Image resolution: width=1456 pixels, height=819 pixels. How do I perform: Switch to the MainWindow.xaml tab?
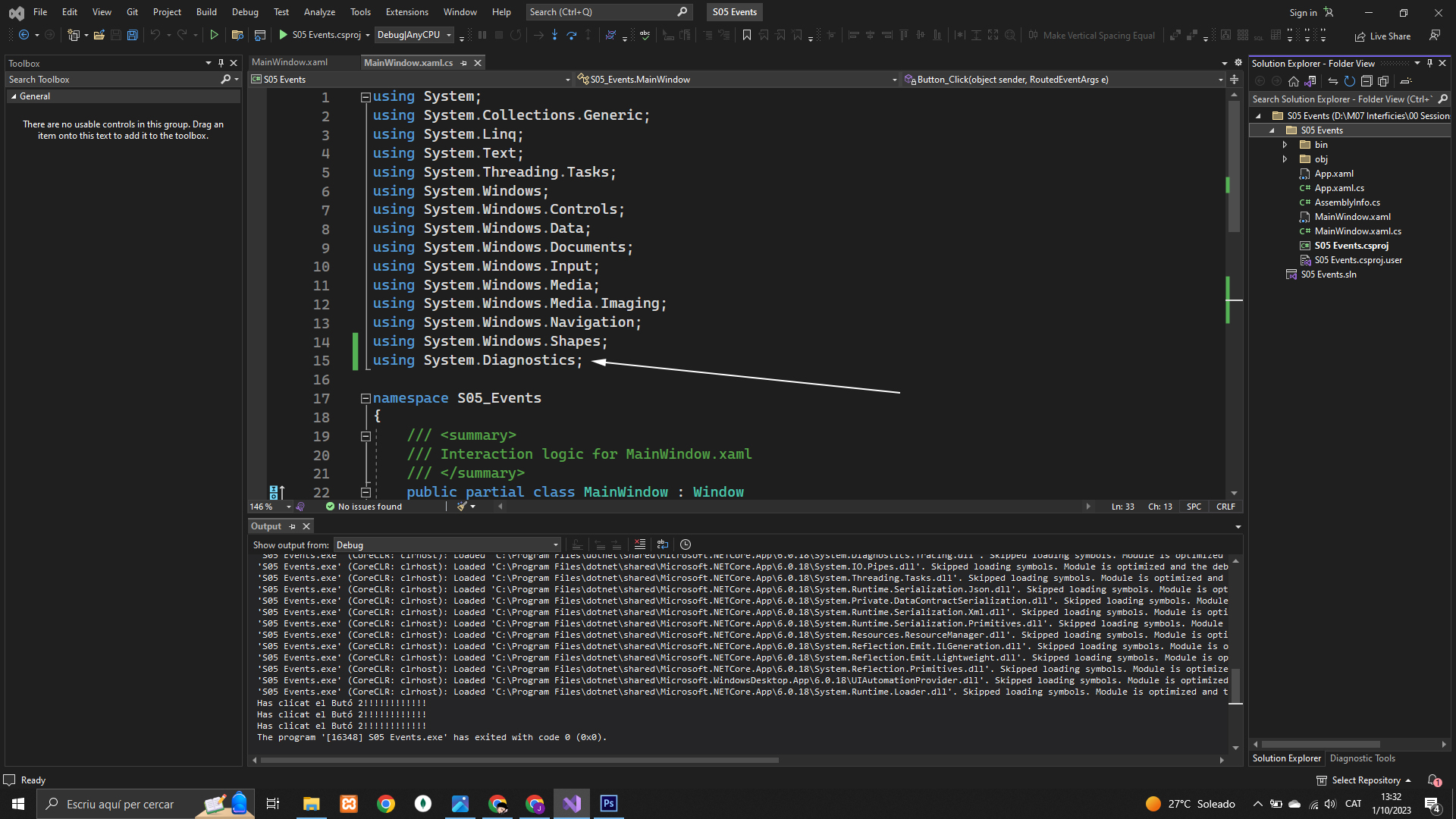pos(290,62)
